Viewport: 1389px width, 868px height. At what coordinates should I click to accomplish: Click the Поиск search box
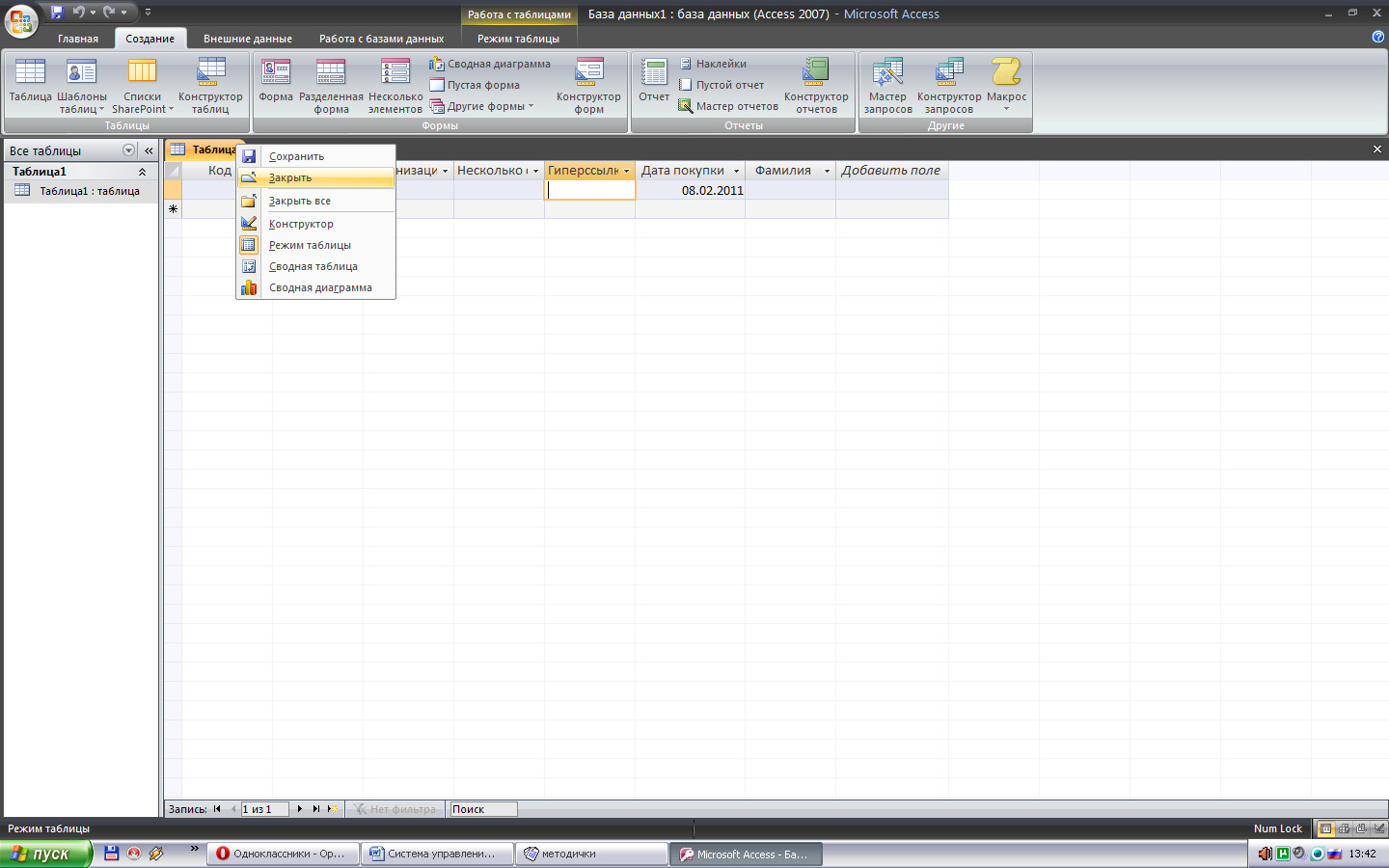(483, 809)
